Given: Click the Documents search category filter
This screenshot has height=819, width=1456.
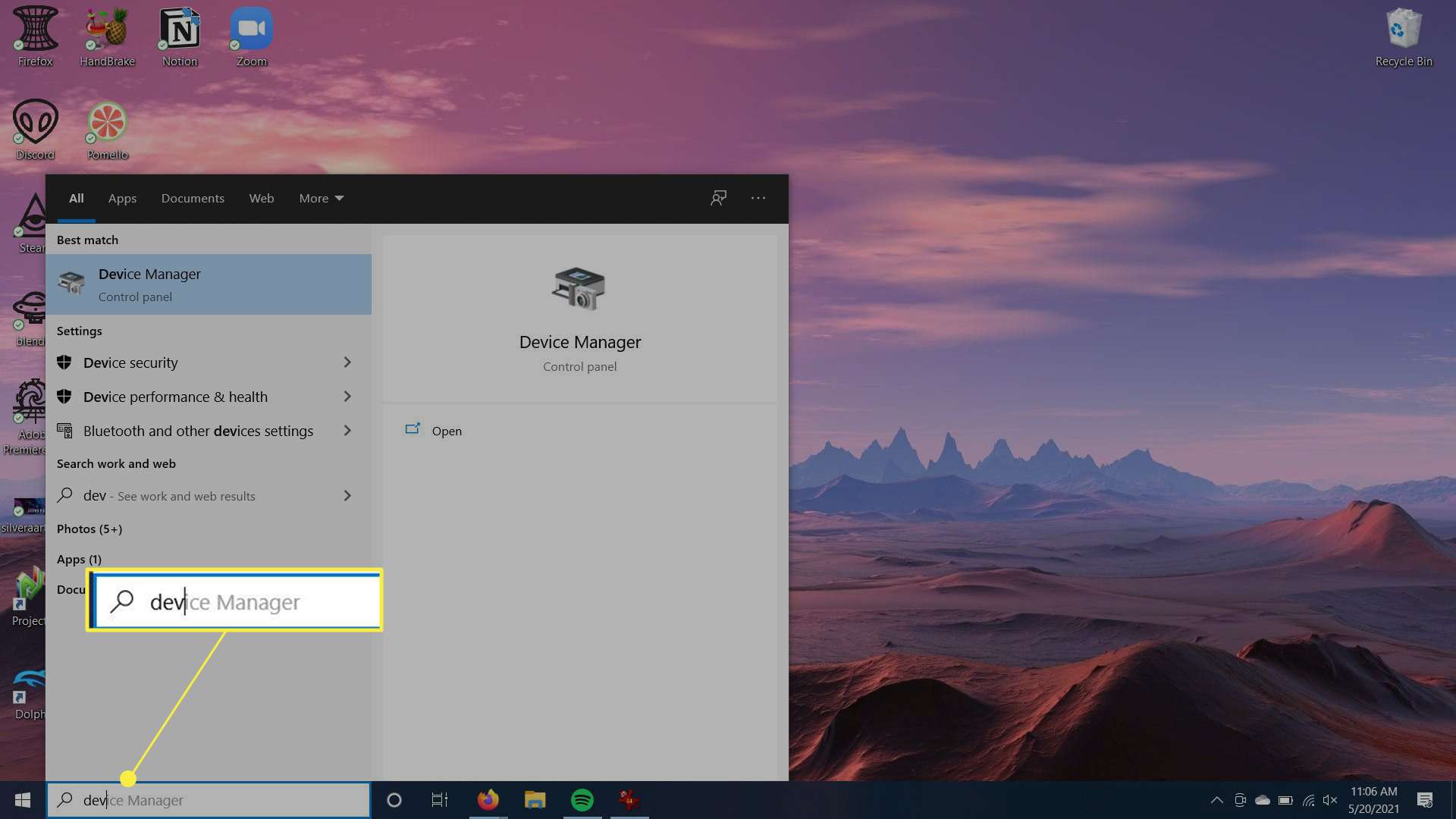Looking at the screenshot, I should pyautogui.click(x=192, y=197).
